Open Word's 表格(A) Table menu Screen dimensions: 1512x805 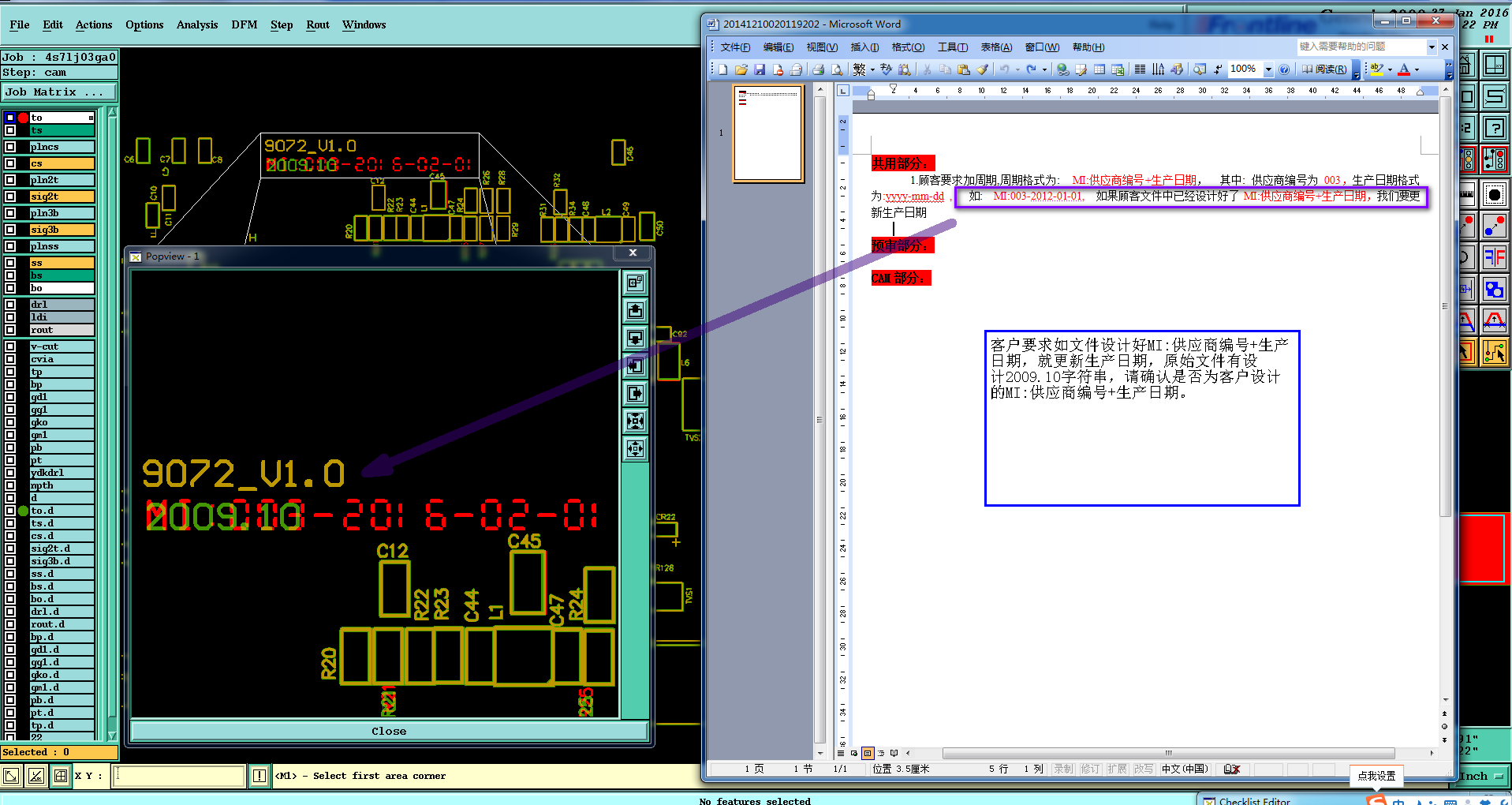point(996,47)
